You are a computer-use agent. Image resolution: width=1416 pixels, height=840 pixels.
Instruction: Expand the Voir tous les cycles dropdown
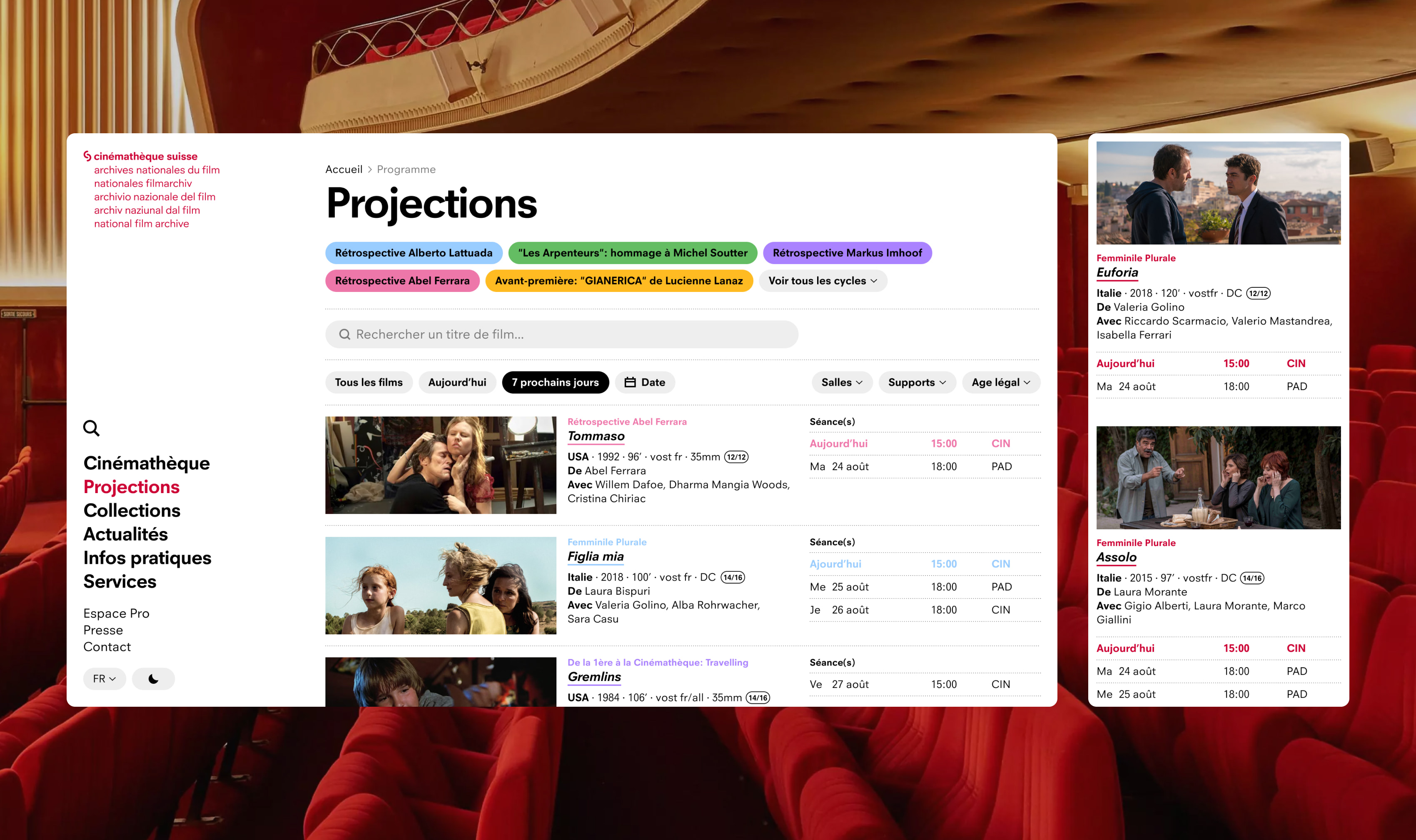(823, 281)
